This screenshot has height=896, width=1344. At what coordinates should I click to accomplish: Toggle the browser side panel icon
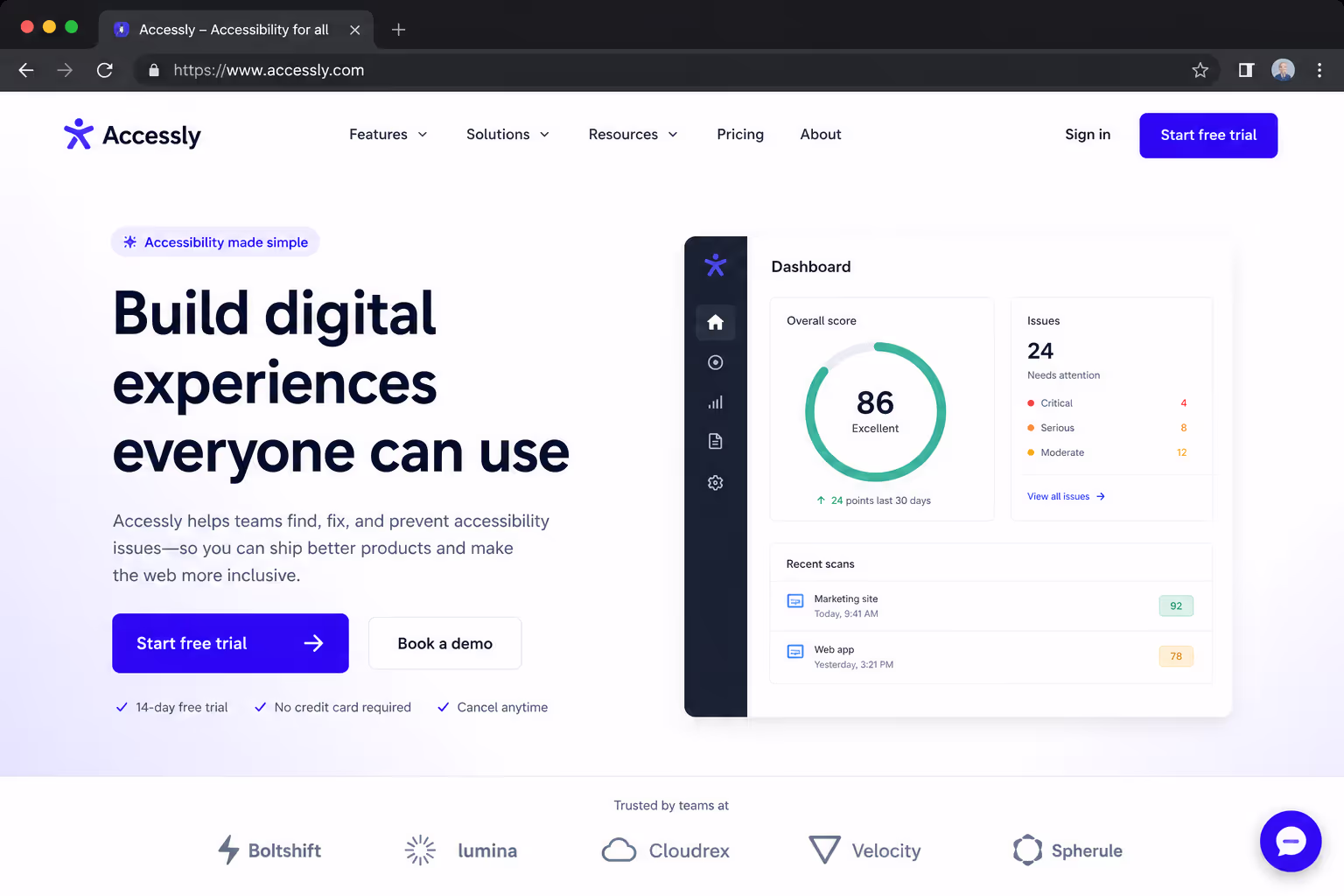tap(1245, 70)
